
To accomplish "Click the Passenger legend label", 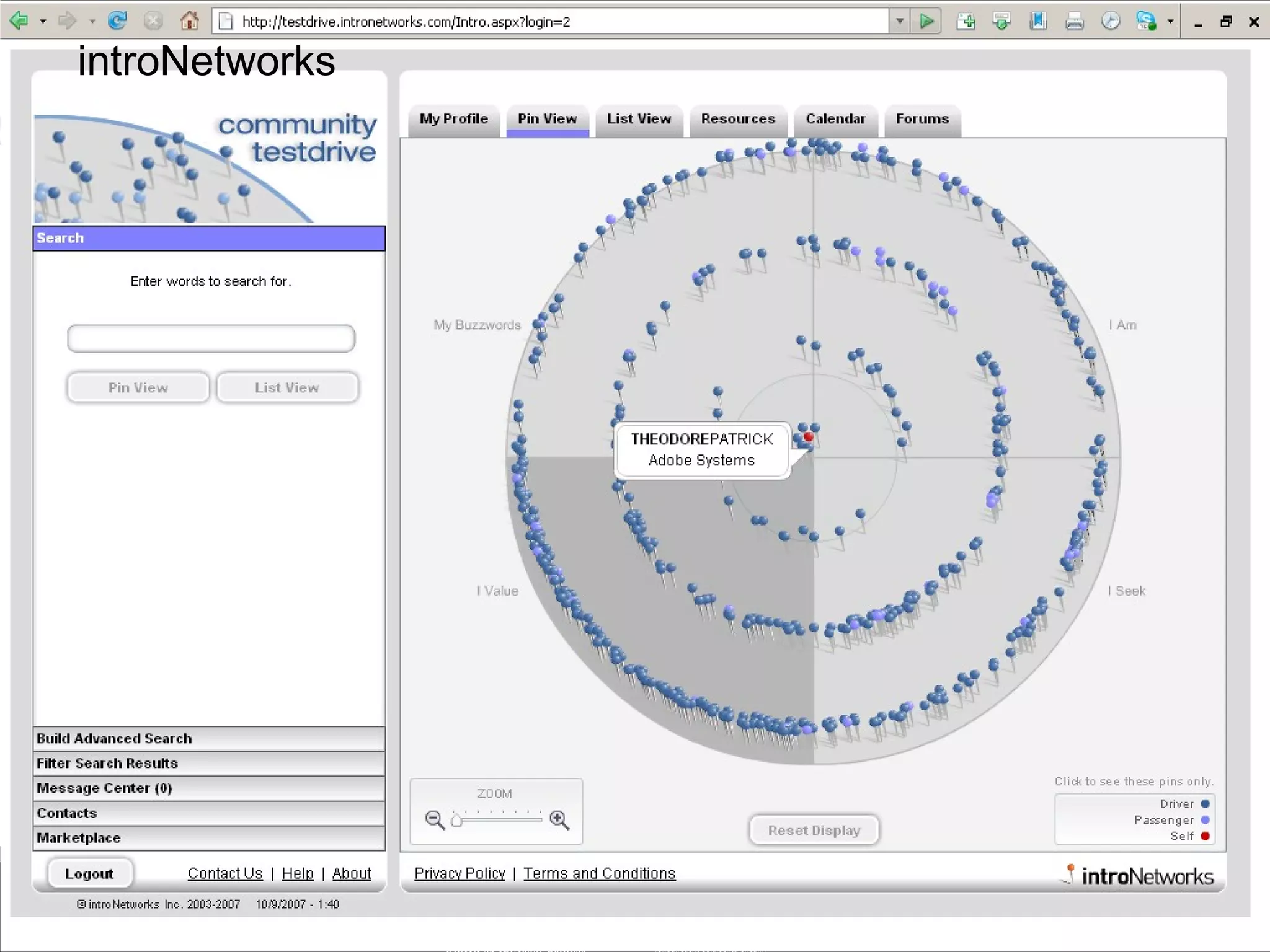I will (1164, 820).
